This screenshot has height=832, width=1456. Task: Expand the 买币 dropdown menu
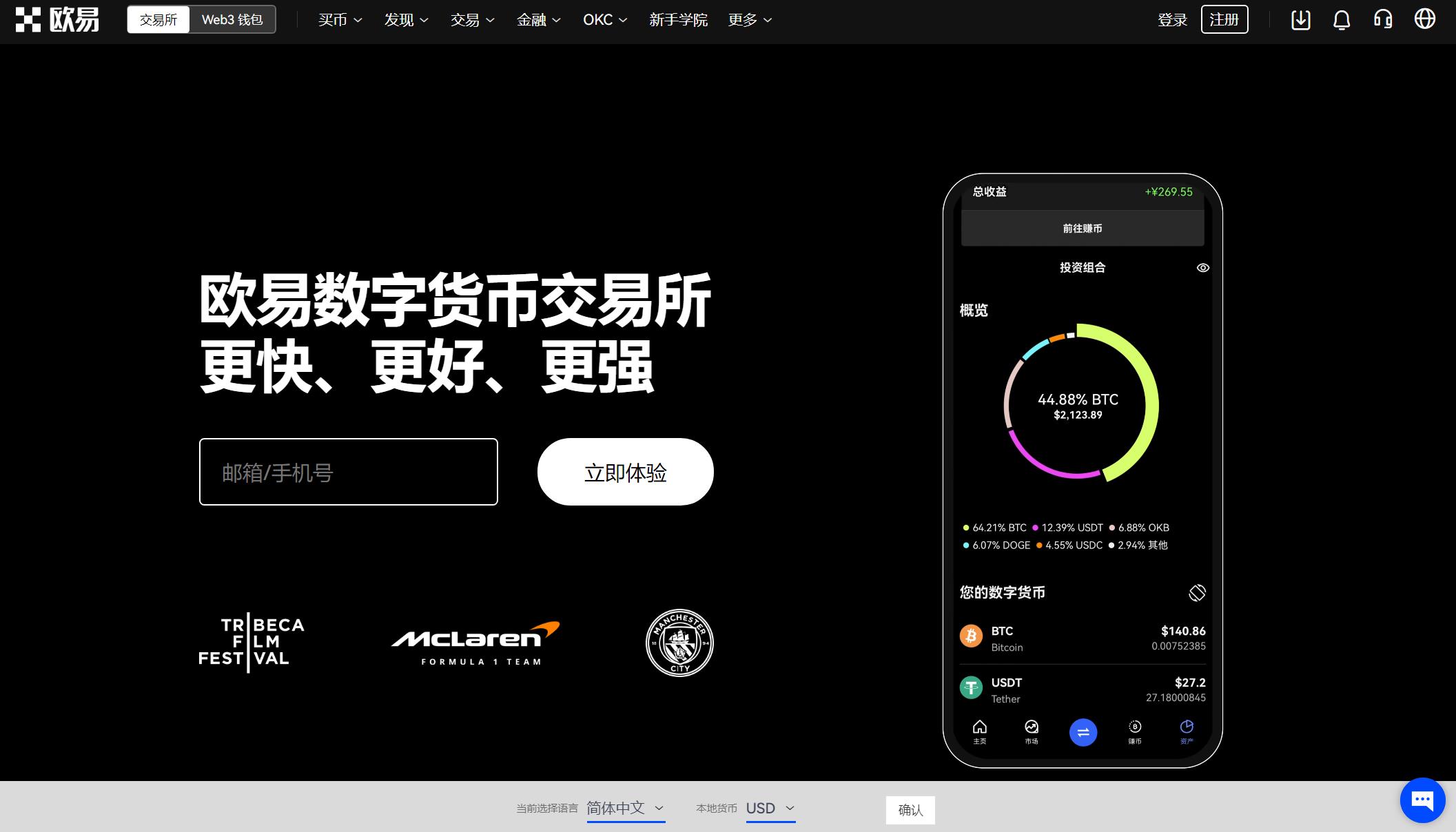coord(338,19)
